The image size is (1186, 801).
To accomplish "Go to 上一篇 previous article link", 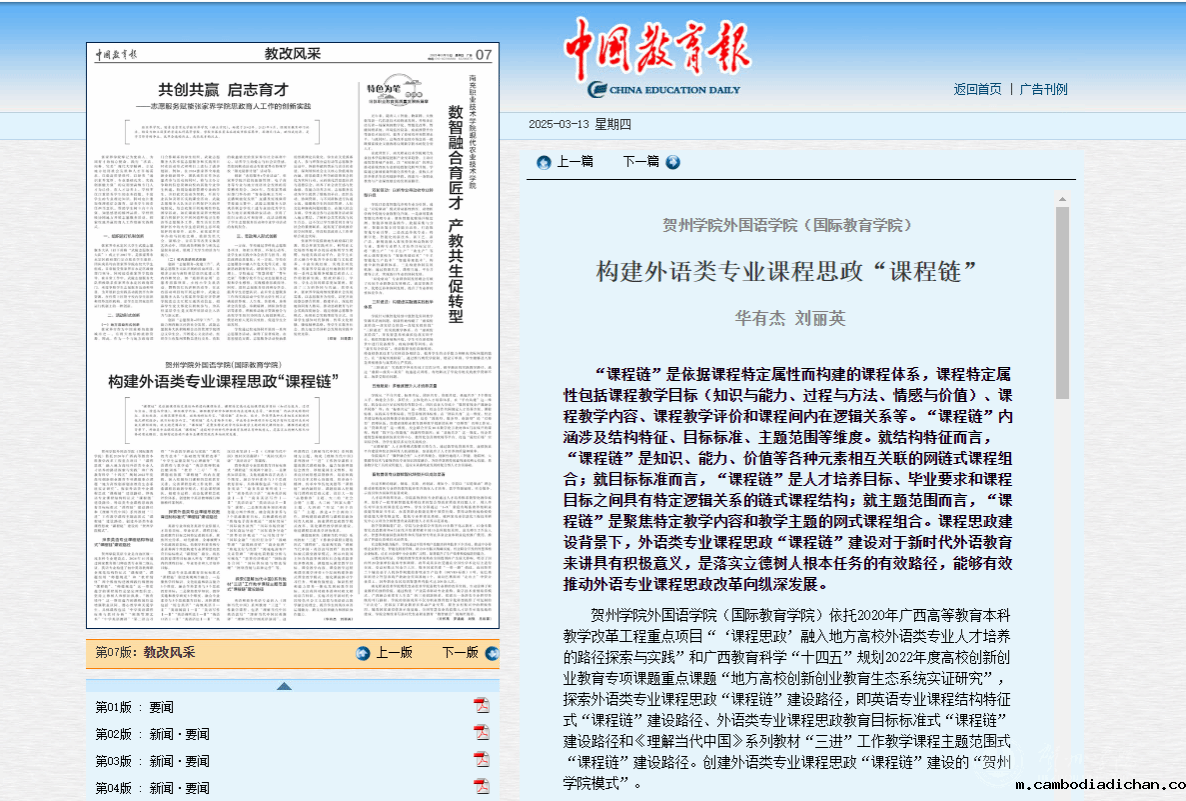I will tap(575, 162).
